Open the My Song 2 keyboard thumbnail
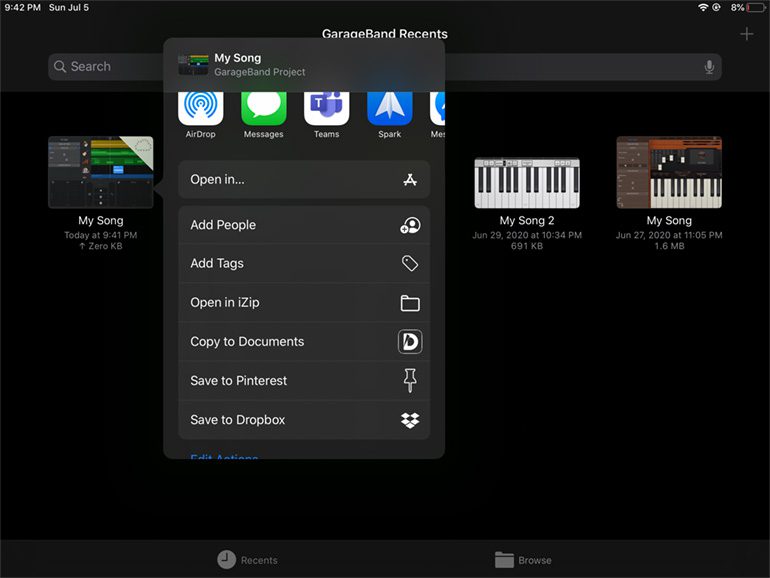 point(527,183)
